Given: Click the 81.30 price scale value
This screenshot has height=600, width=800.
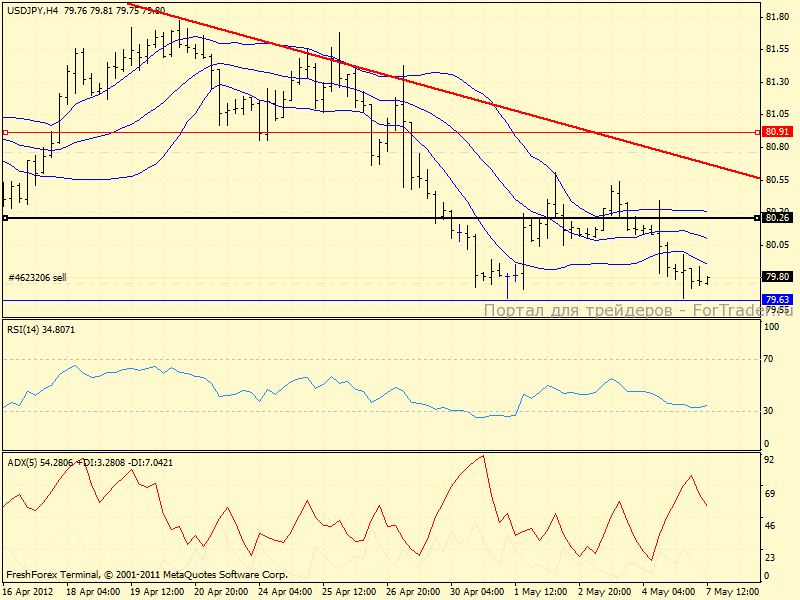Looking at the screenshot, I should [x=778, y=82].
